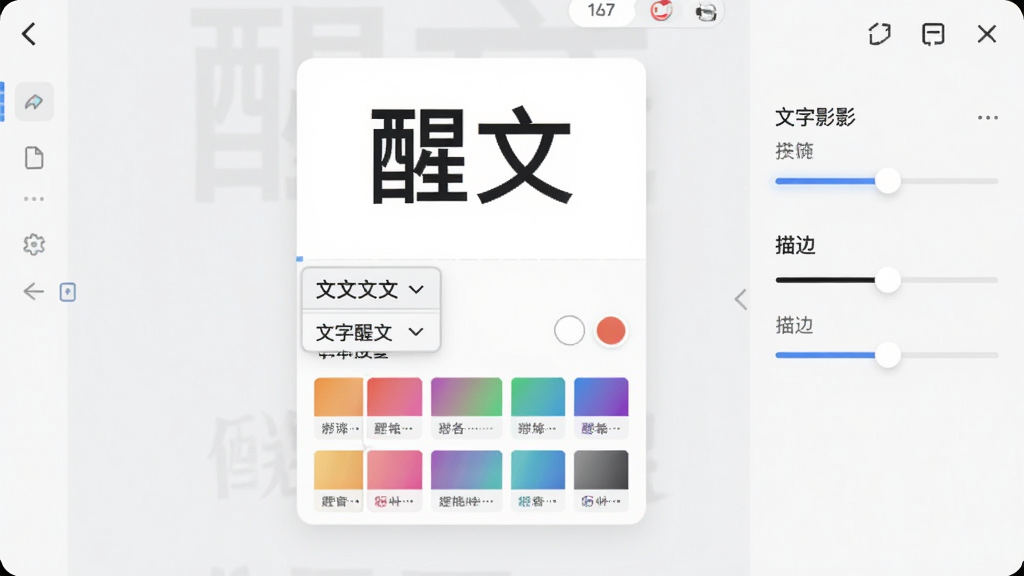Click the rotate-crop icon in top right
This screenshot has height=576, width=1024.
(880, 34)
